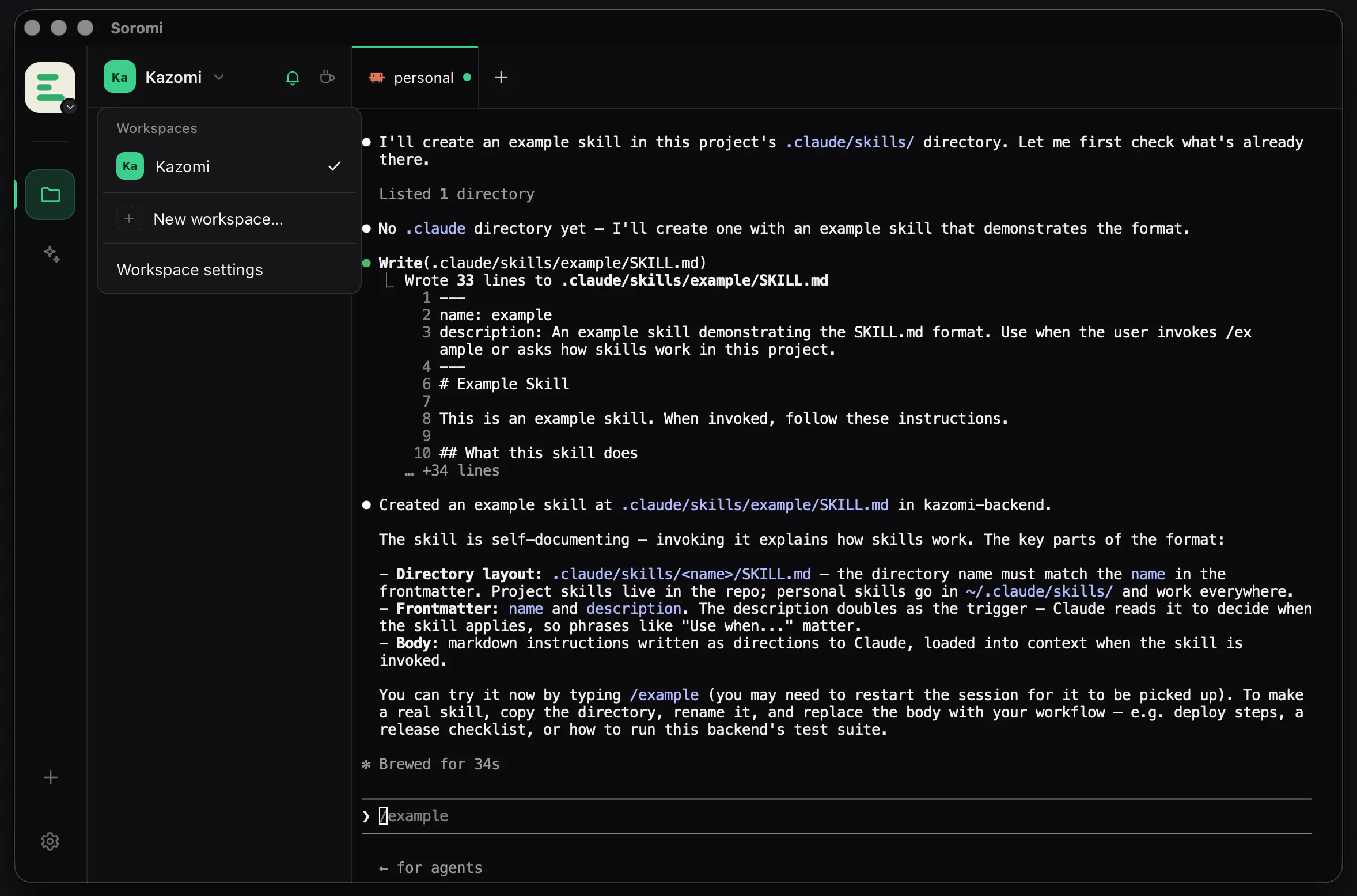Viewport: 1357px width, 896px height.
Task: Click the '# Example Skill' code line
Action: pyautogui.click(x=504, y=384)
